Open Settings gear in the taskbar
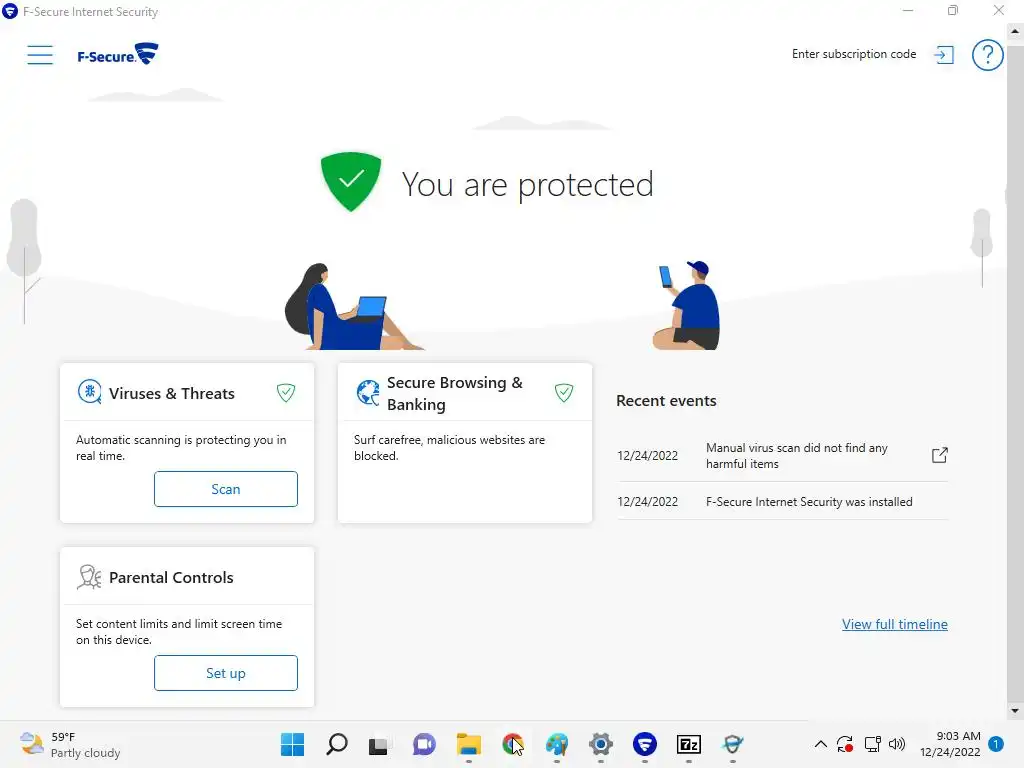The height and width of the screenshot is (768, 1024). coord(600,744)
